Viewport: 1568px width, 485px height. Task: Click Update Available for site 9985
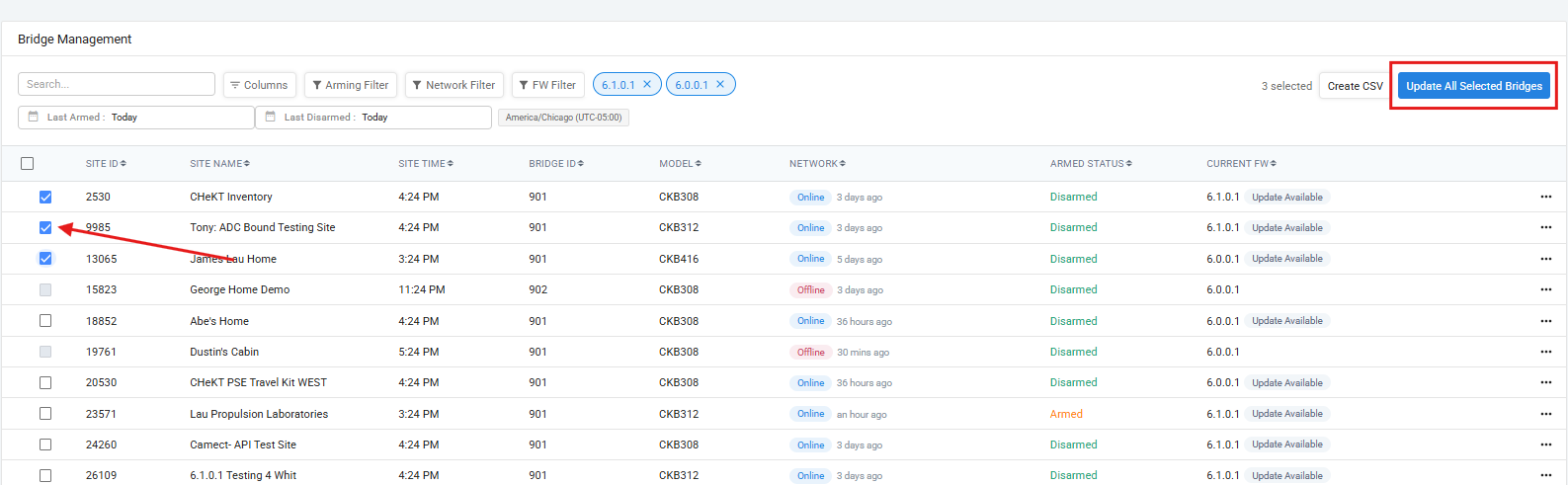tap(1287, 227)
